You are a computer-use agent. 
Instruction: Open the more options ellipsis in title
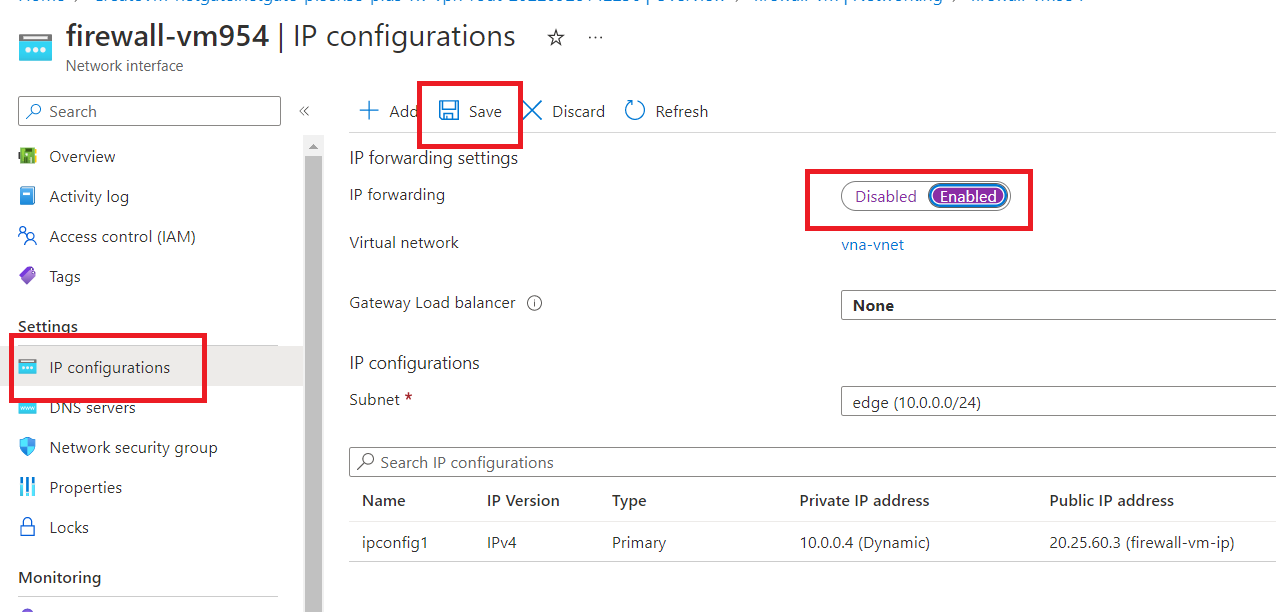pos(595,38)
